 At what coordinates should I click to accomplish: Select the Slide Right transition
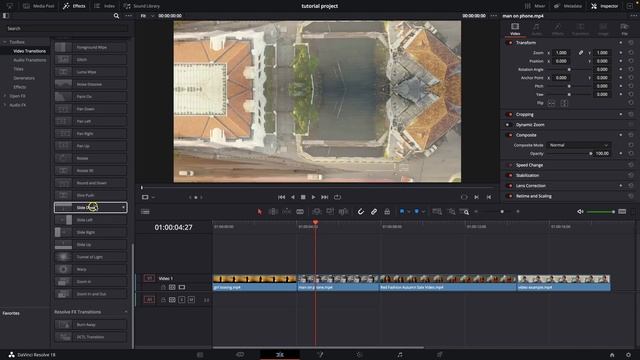pyautogui.click(x=90, y=232)
